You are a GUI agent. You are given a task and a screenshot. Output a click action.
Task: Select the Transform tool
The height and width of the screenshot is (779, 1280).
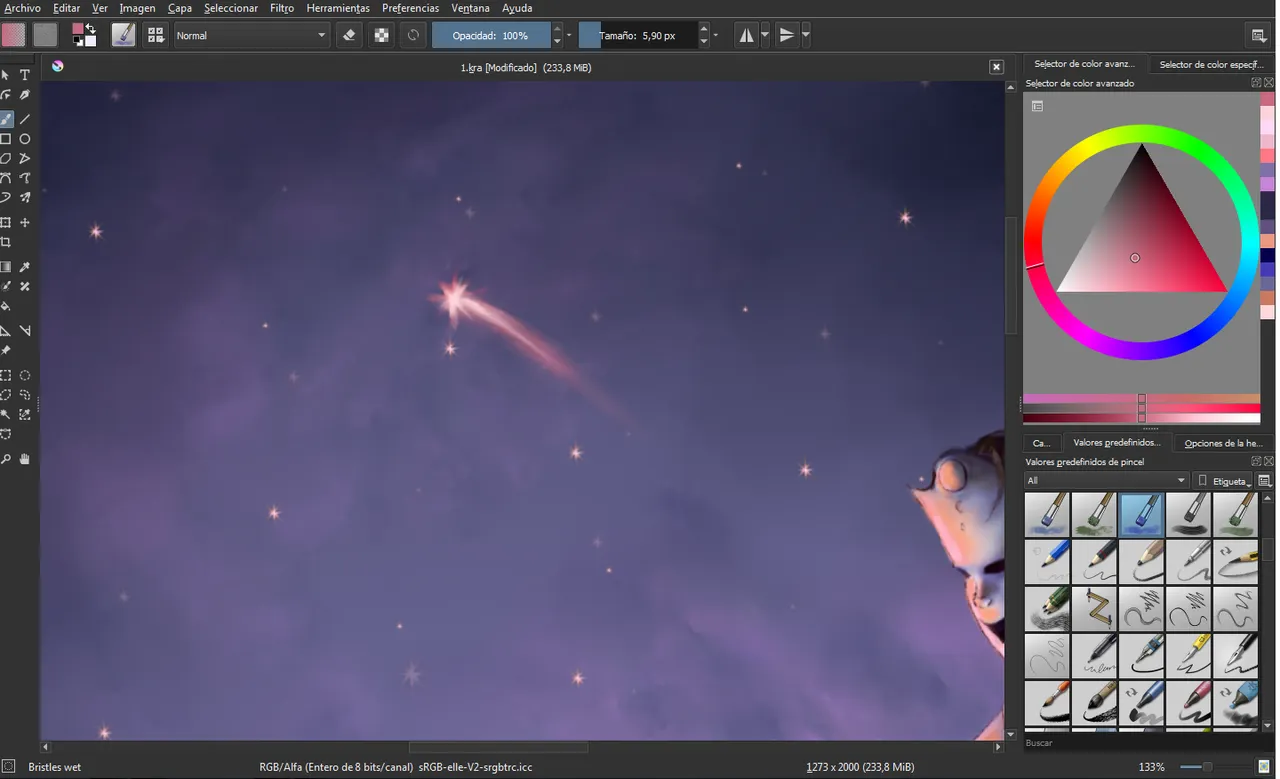point(6,222)
